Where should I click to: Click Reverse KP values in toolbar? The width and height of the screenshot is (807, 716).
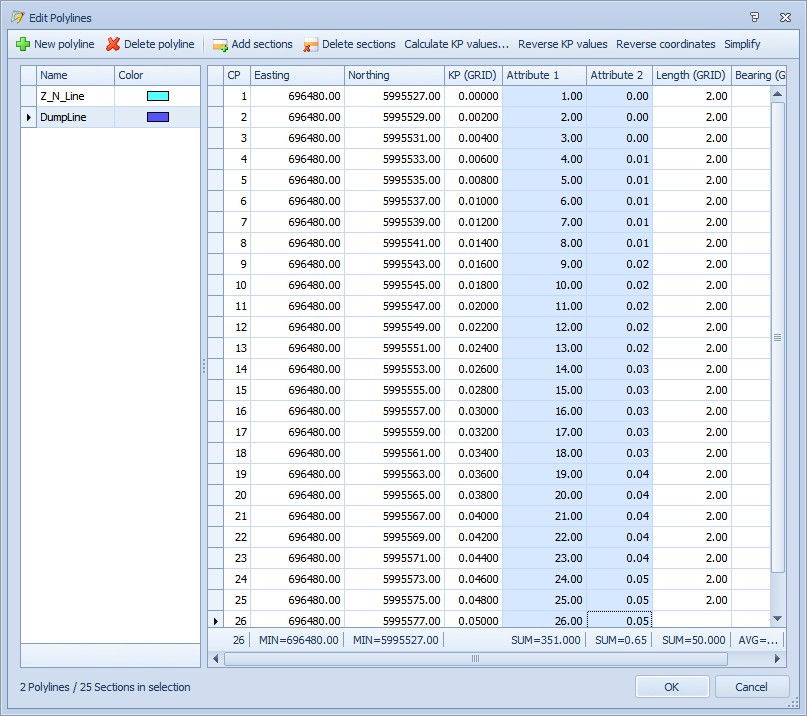tap(562, 44)
